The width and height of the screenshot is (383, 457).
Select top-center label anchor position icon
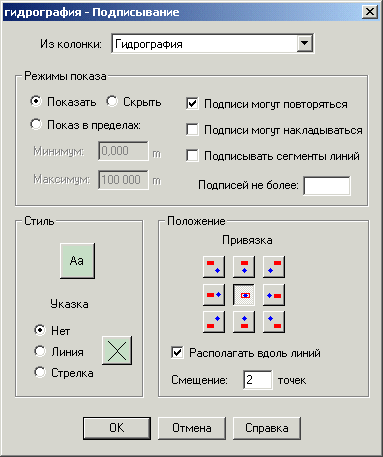(244, 266)
